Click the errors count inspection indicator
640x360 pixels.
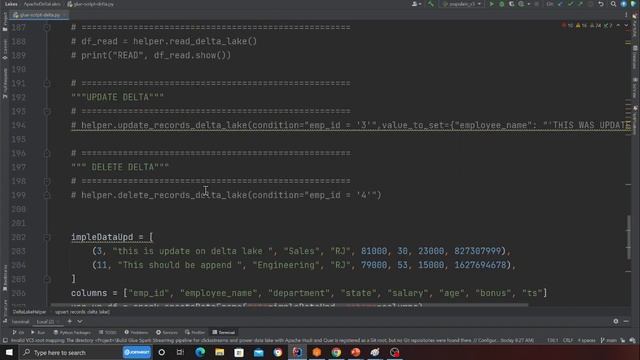click(x=568, y=25)
